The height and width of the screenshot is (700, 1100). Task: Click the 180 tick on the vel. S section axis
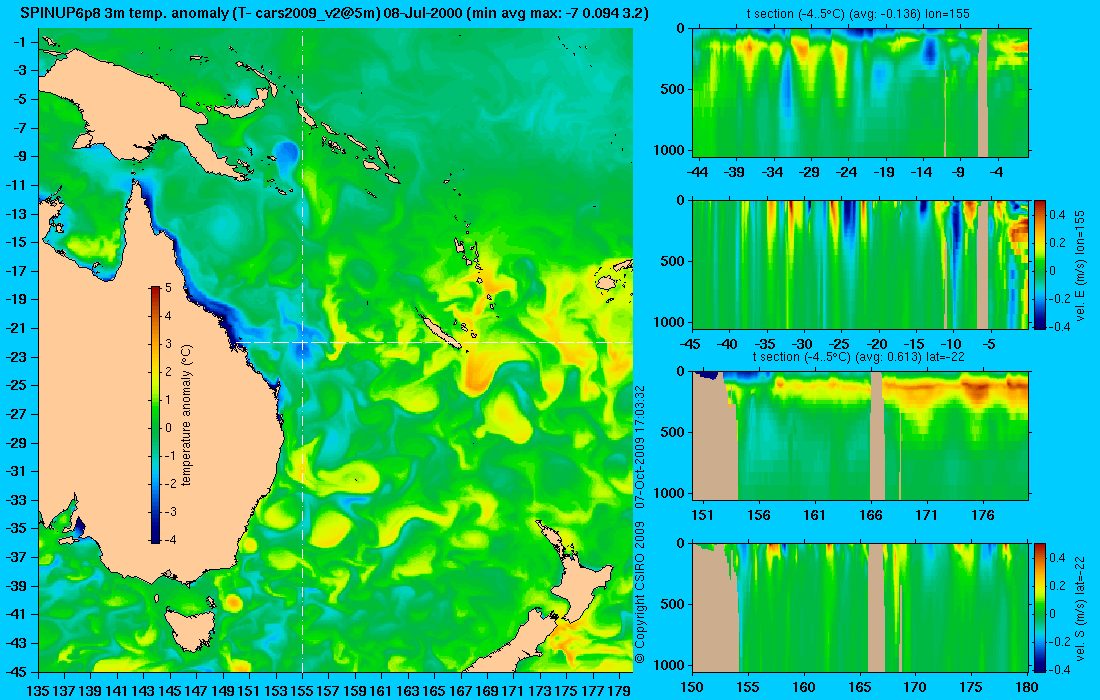pyautogui.click(x=1027, y=687)
